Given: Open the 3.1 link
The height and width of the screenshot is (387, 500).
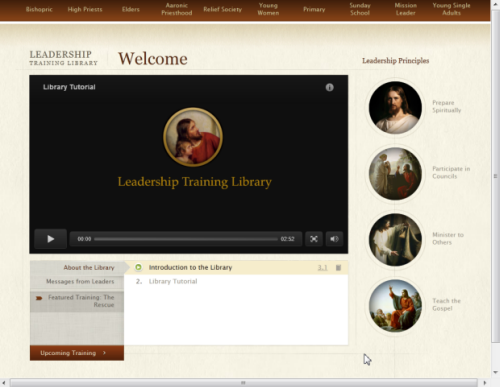Looking at the screenshot, I should click(322, 268).
